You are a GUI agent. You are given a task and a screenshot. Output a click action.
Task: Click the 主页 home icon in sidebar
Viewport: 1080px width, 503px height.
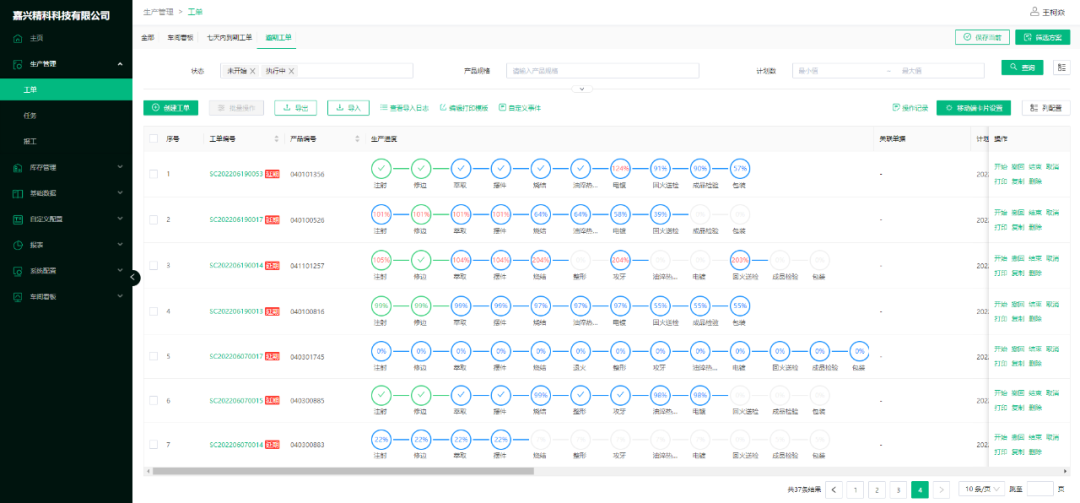click(18, 38)
